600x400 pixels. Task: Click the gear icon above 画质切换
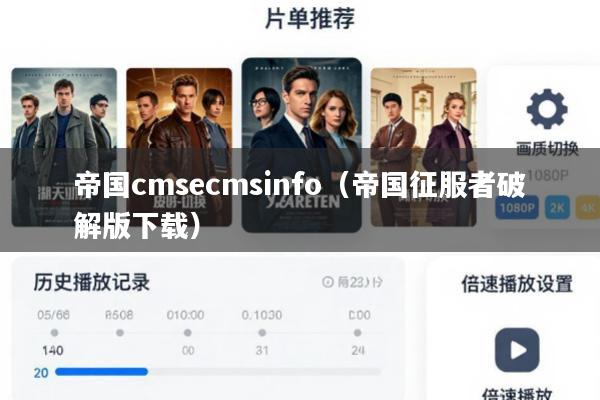pos(547,109)
